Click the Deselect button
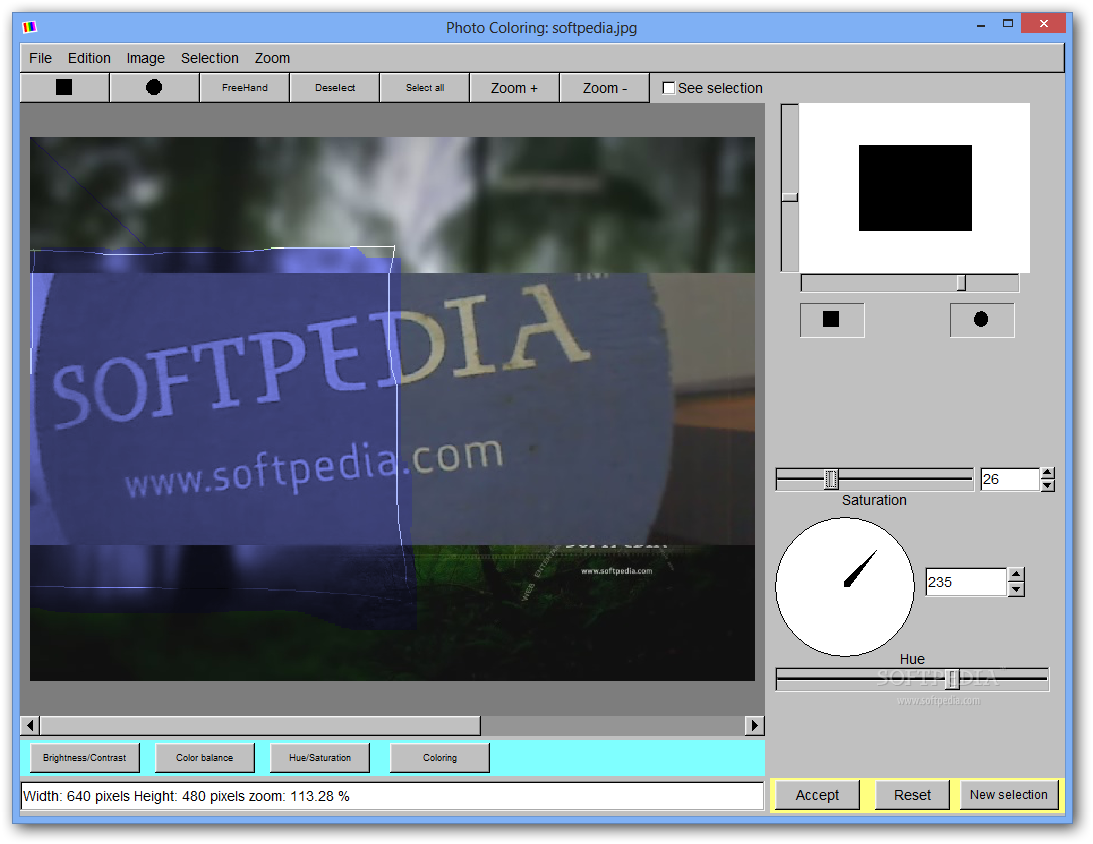Viewport: 1093px width, 844px height. pos(335,88)
